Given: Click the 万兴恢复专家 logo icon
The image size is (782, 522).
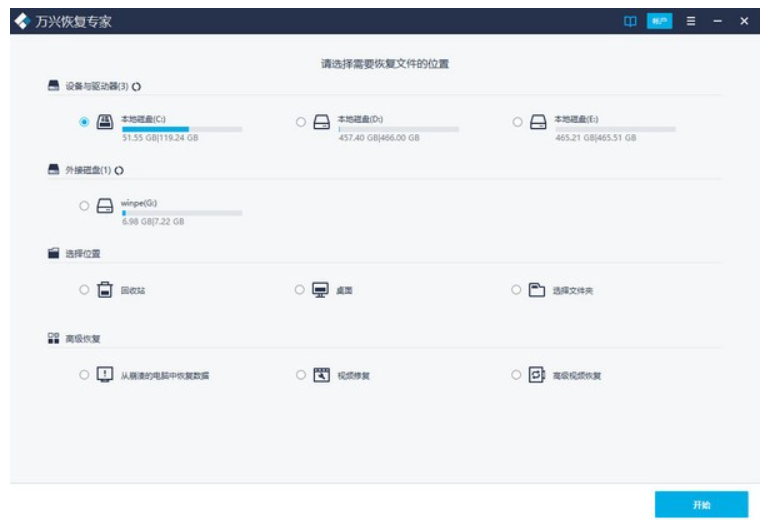Looking at the screenshot, I should coord(22,21).
